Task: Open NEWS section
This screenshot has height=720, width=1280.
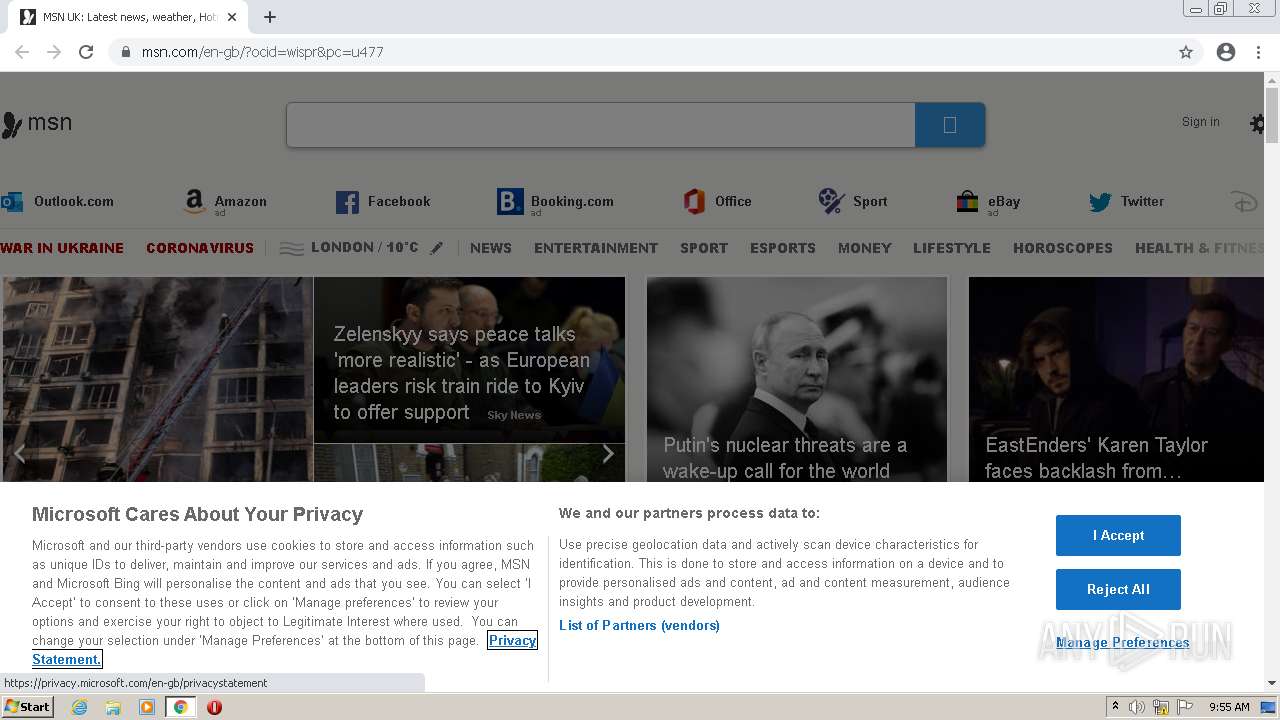Action: [491, 248]
